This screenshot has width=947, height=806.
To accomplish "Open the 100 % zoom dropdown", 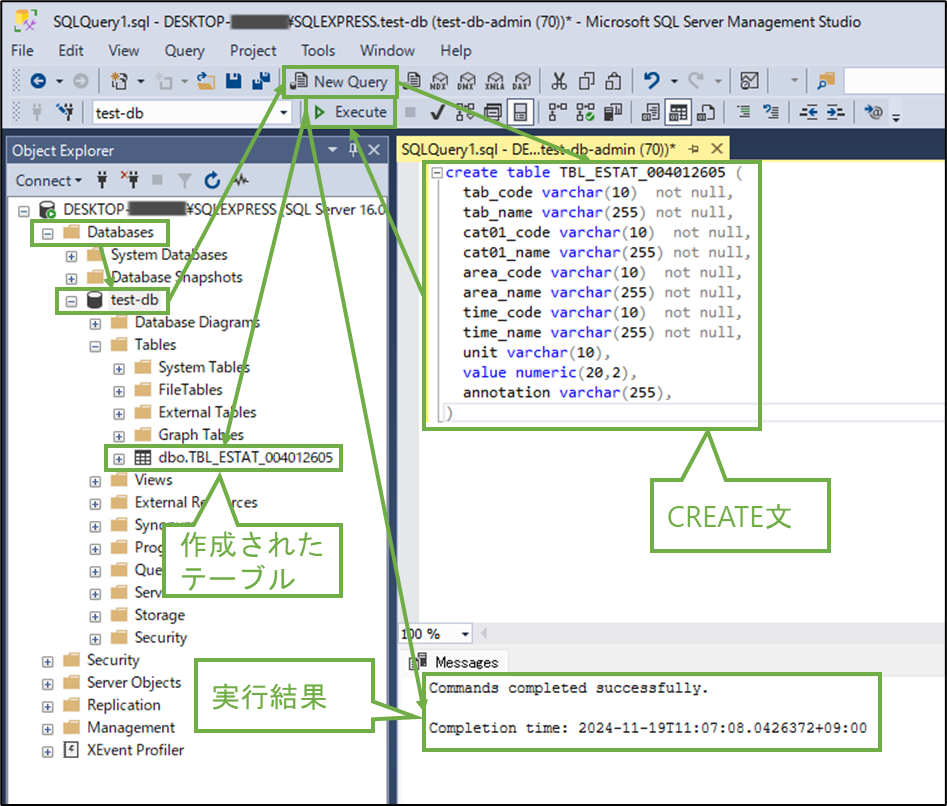I will click(x=464, y=634).
